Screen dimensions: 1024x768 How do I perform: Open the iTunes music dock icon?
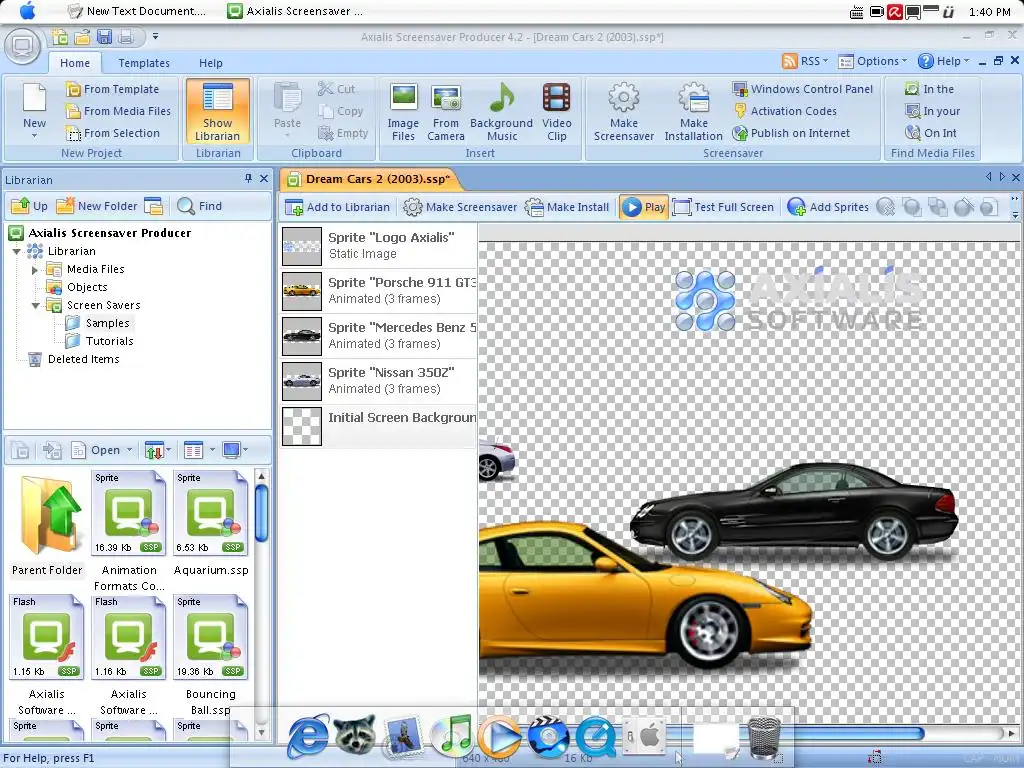click(x=451, y=735)
